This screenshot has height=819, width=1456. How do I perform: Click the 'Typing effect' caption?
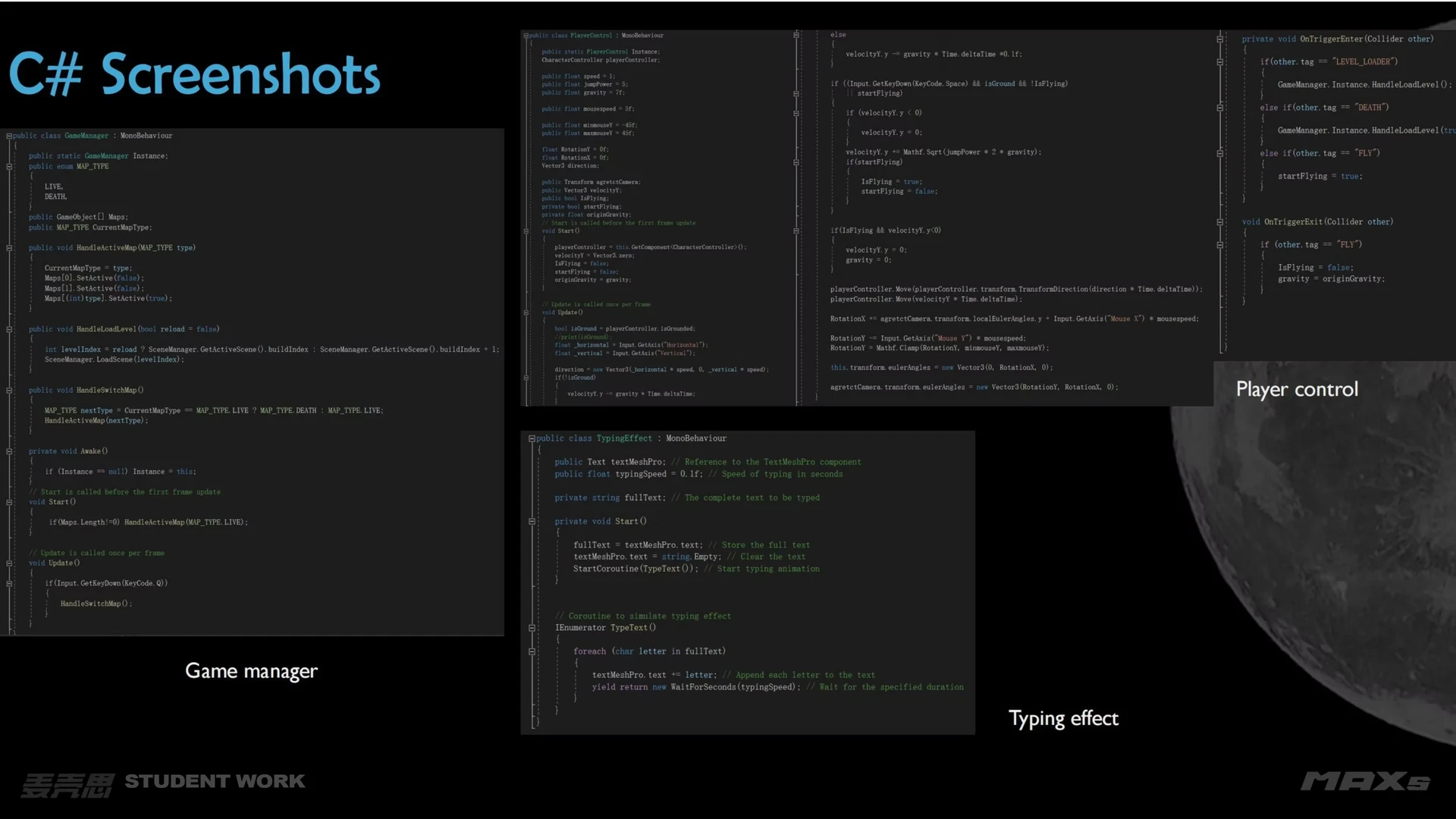pos(1063,718)
